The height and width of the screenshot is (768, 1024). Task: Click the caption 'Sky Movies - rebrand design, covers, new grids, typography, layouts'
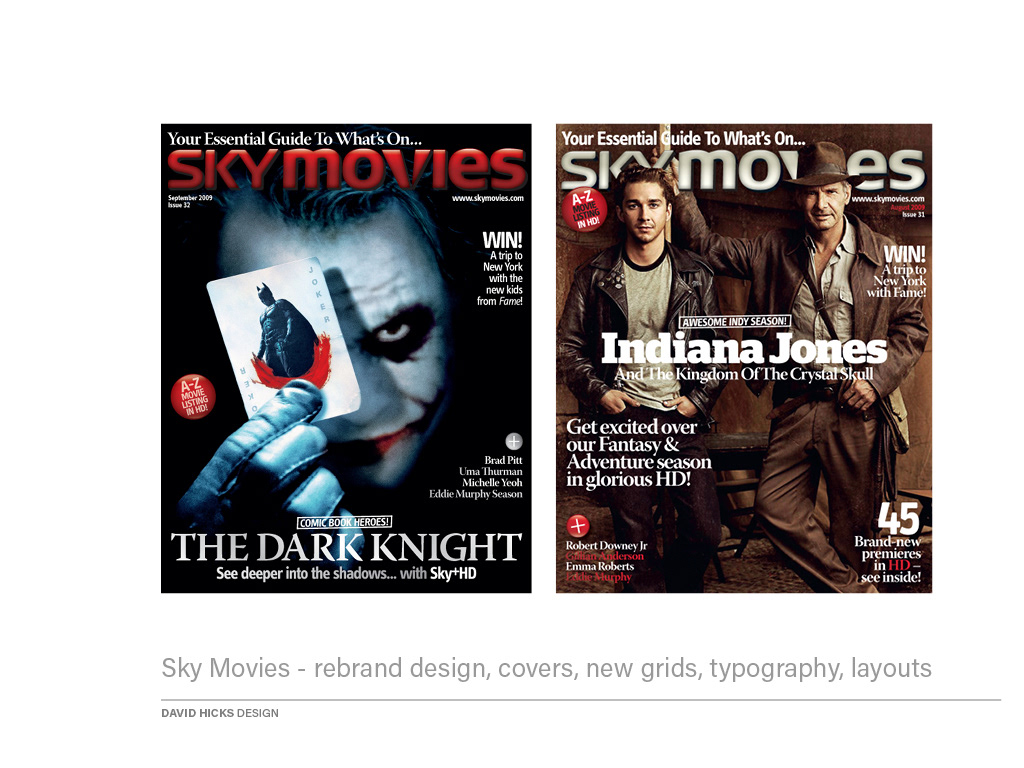click(x=547, y=668)
